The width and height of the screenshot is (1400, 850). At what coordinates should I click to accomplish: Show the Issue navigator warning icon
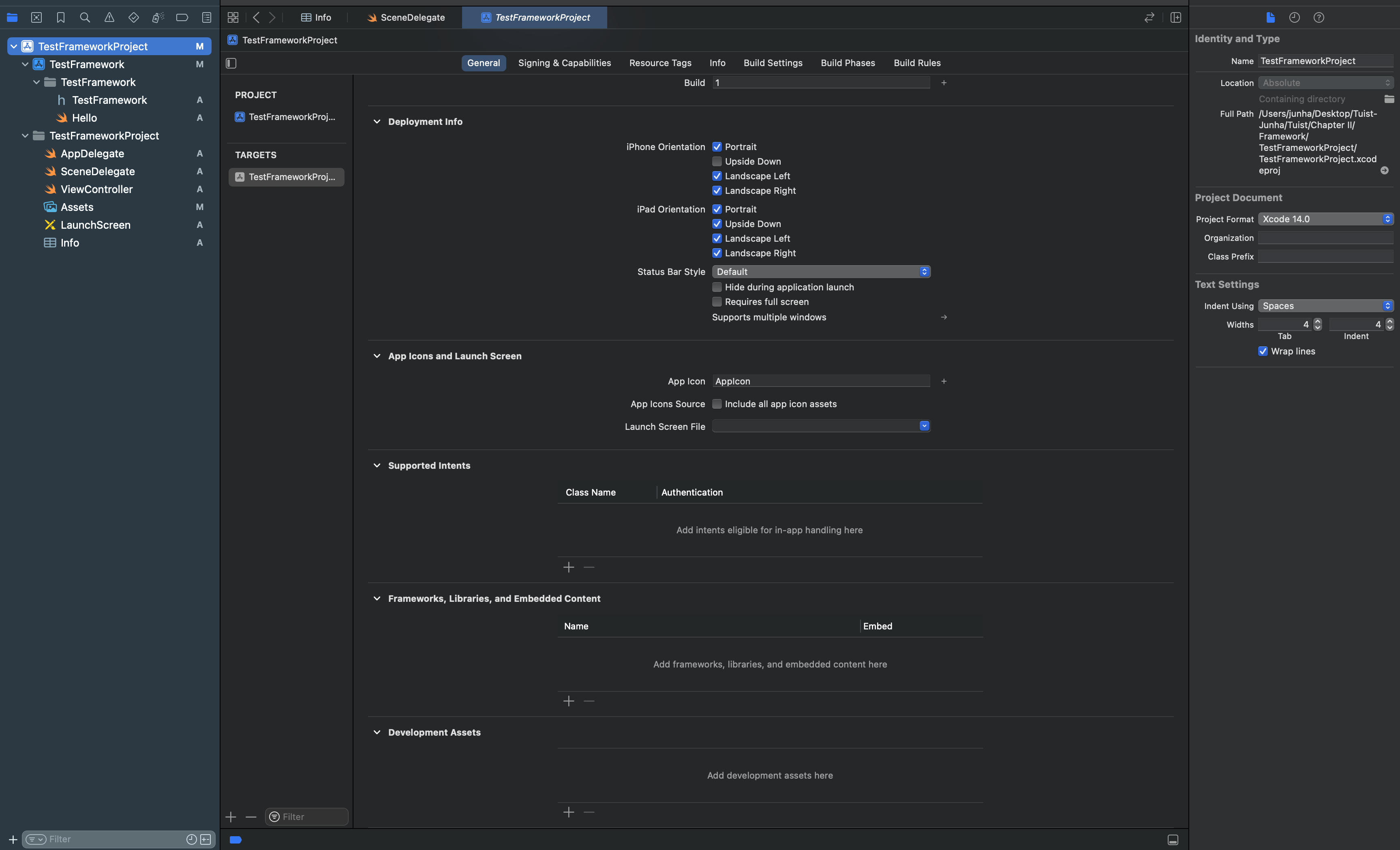(x=109, y=17)
